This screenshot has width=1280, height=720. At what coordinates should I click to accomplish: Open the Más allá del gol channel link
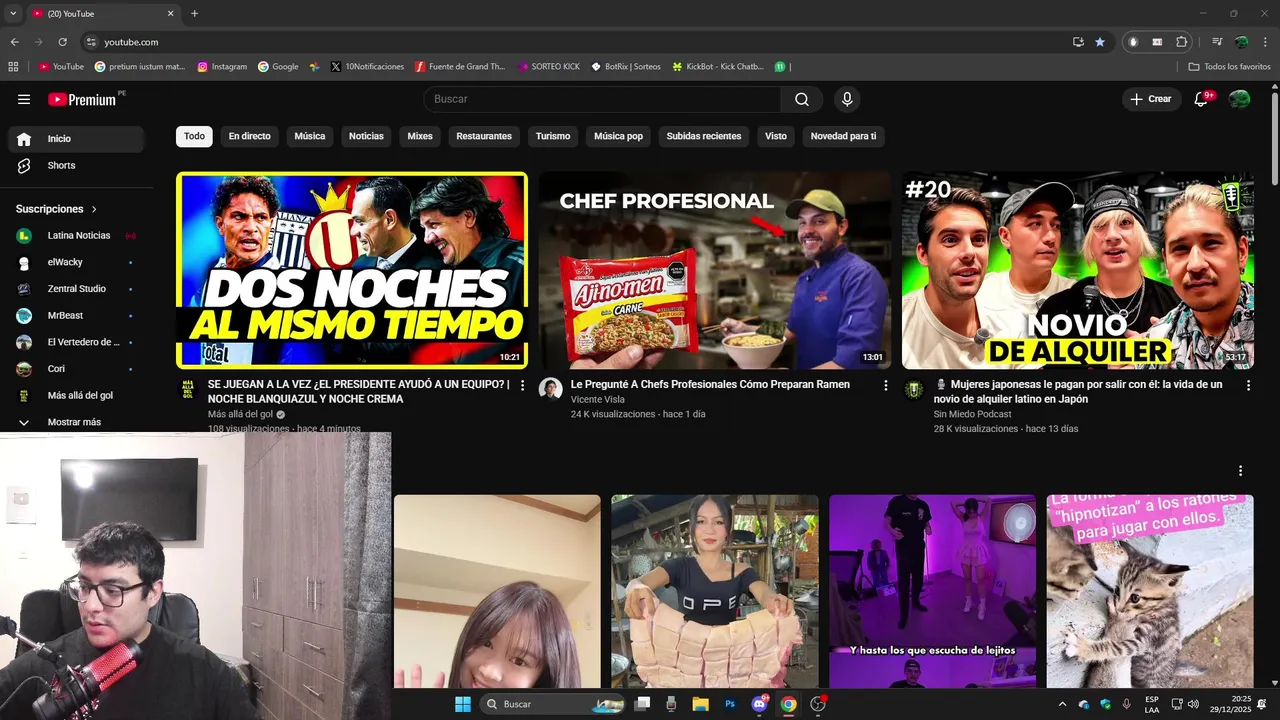click(240, 414)
